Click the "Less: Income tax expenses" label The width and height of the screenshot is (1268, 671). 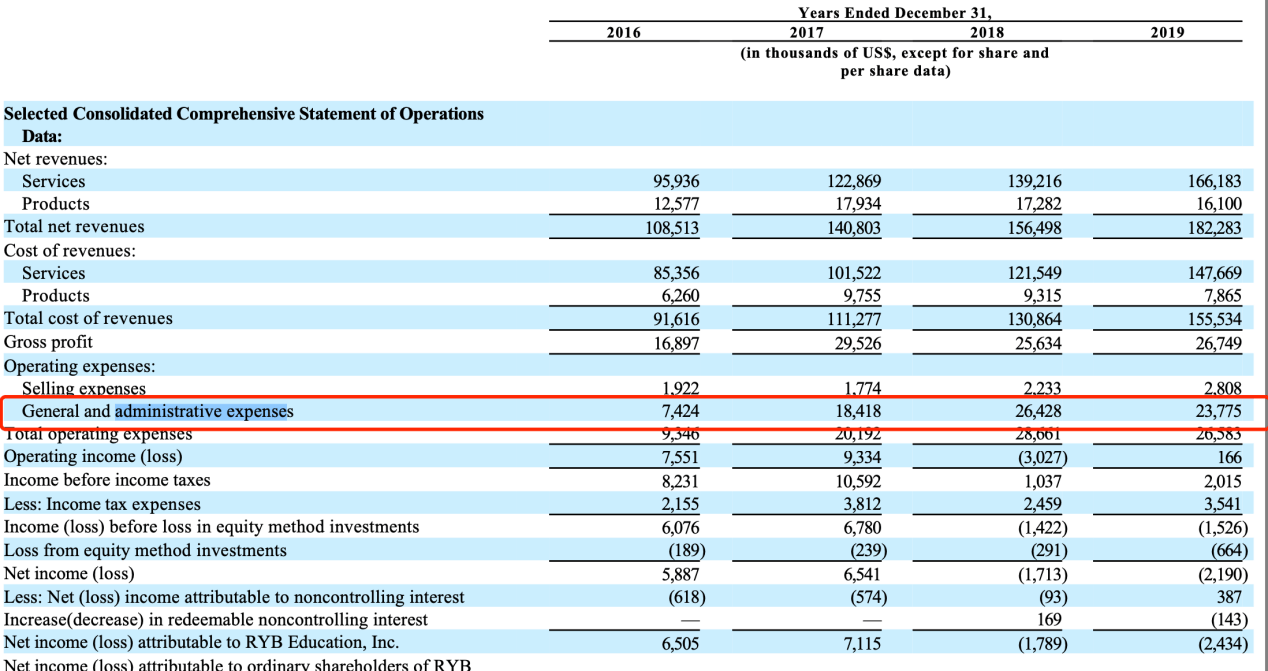(102, 504)
